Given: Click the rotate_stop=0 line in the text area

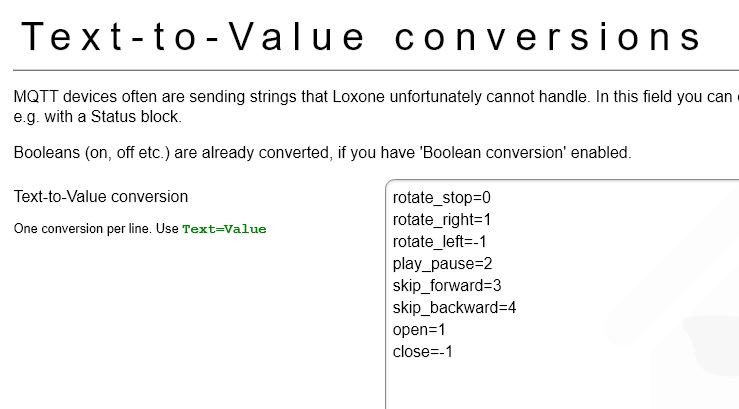Looking at the screenshot, I should pyautogui.click(x=441, y=198).
